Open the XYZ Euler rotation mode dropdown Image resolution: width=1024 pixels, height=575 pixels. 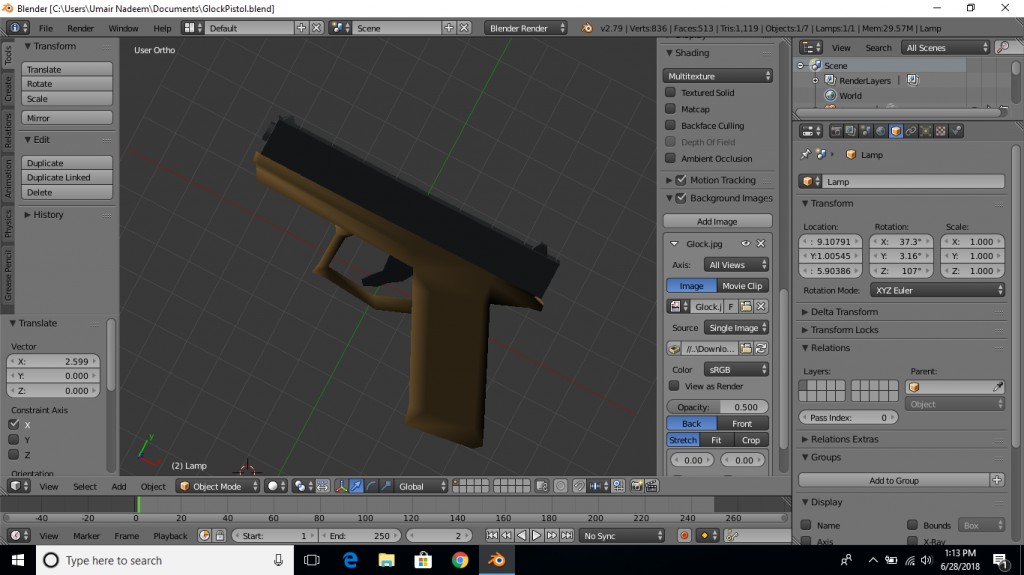click(937, 290)
